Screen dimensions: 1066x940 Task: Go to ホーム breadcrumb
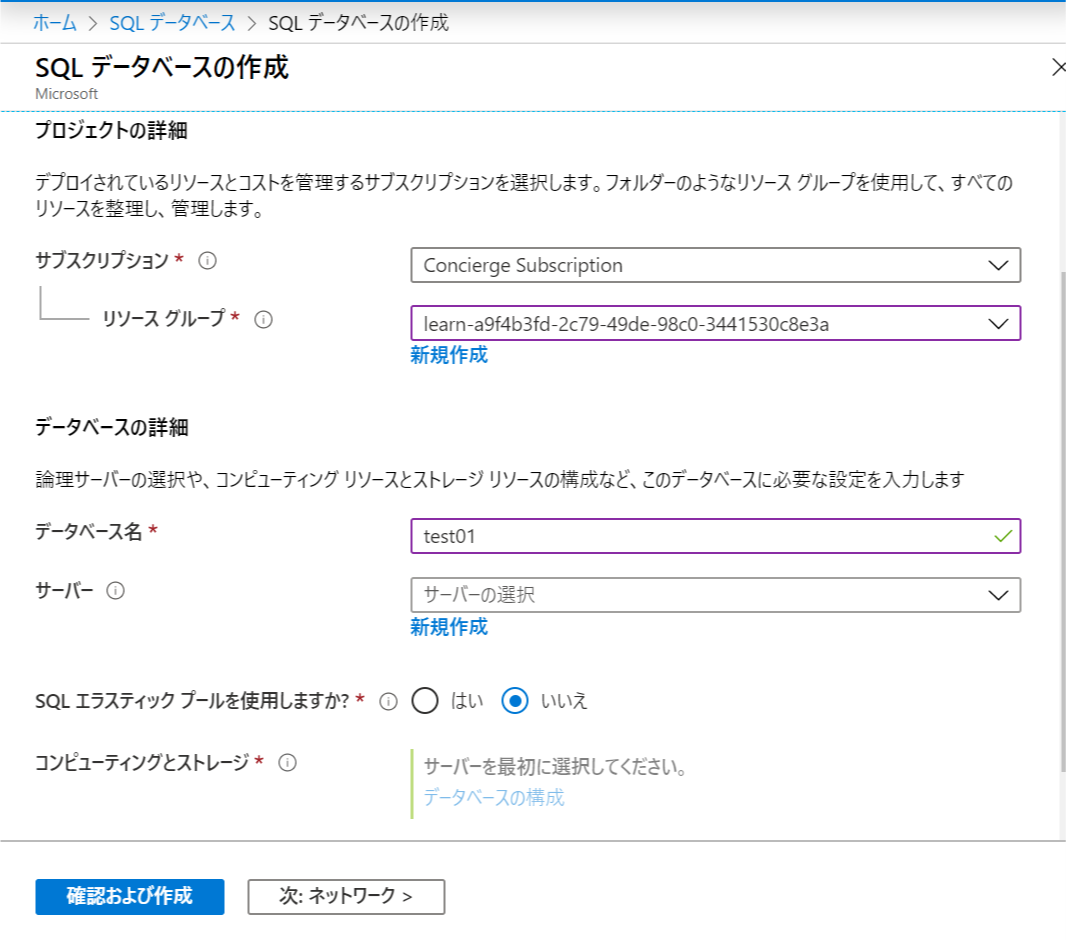54,23
